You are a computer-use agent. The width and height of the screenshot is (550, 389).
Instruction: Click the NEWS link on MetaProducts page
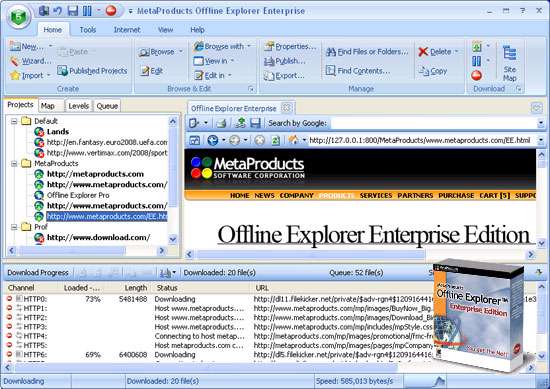tap(264, 195)
